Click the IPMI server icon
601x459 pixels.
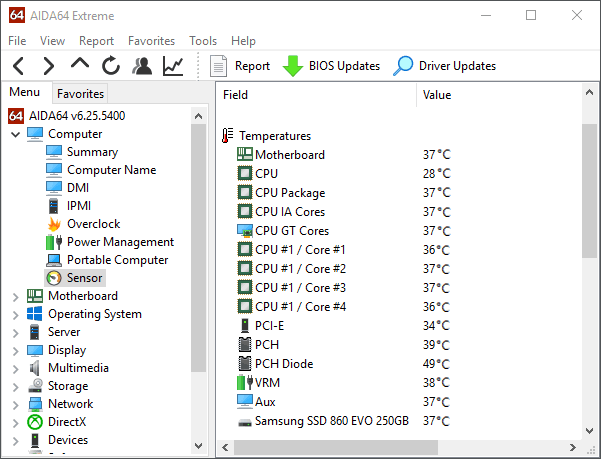point(54,206)
